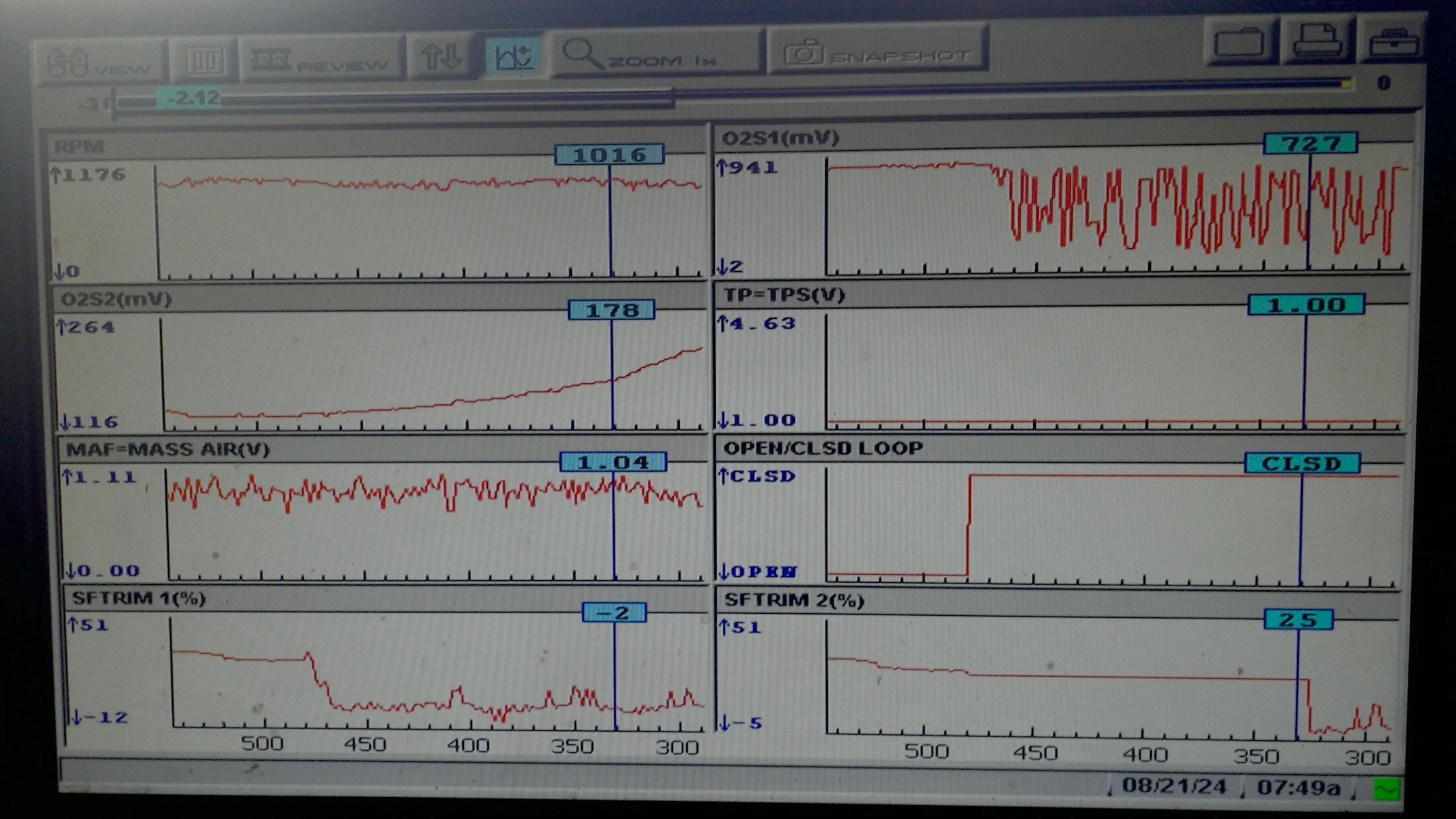
Task: Click the printer icon
Action: [x=1316, y=42]
